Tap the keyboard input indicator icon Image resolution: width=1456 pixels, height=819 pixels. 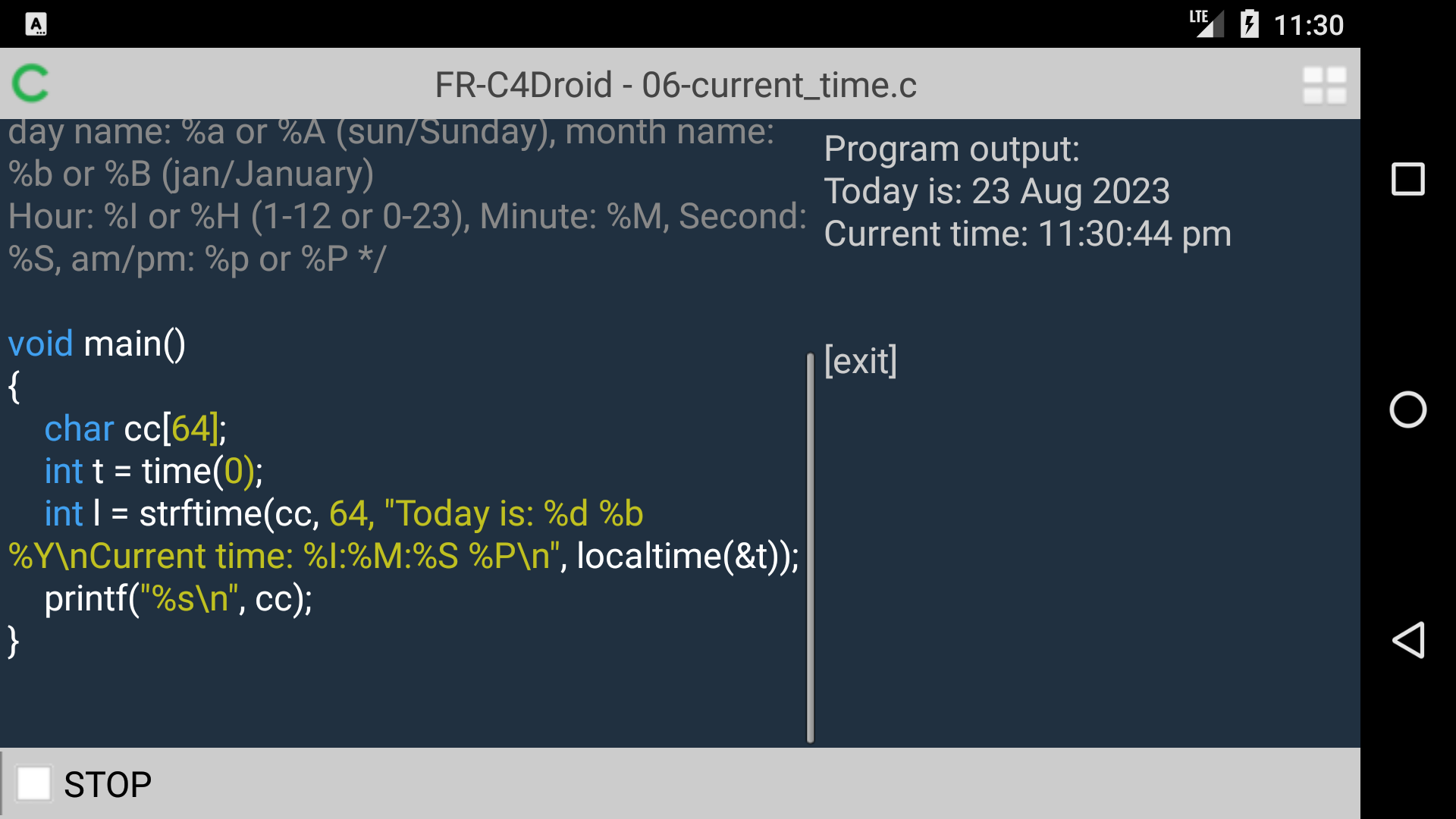36,24
